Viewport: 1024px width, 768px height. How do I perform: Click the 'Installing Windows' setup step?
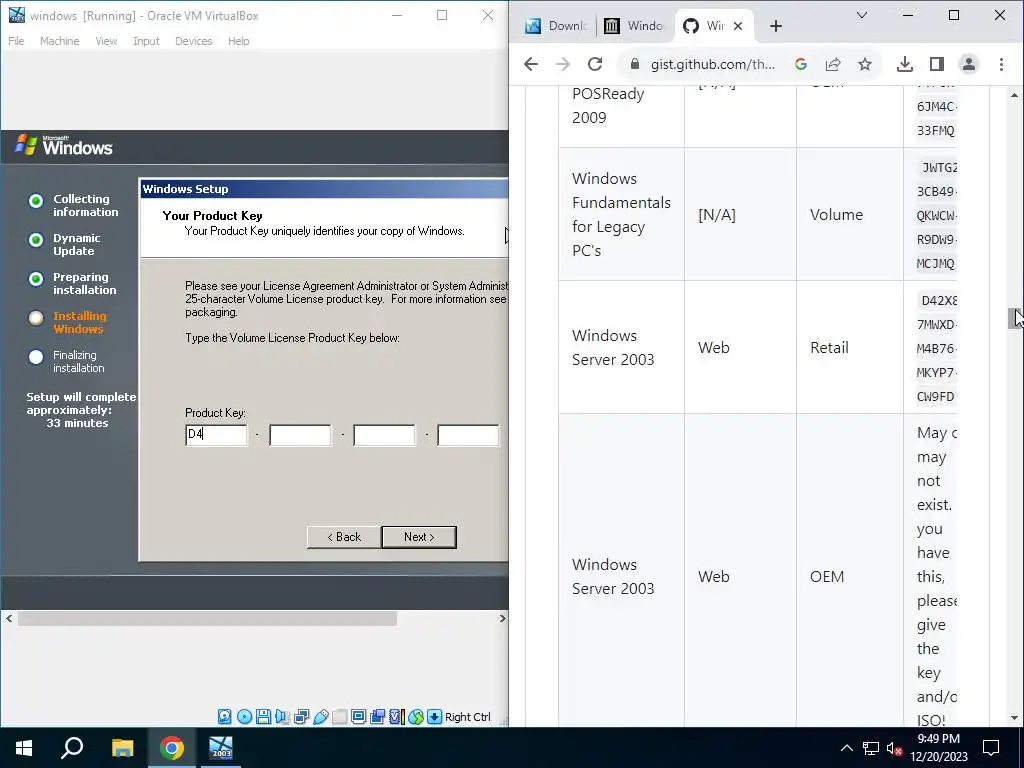pos(79,323)
